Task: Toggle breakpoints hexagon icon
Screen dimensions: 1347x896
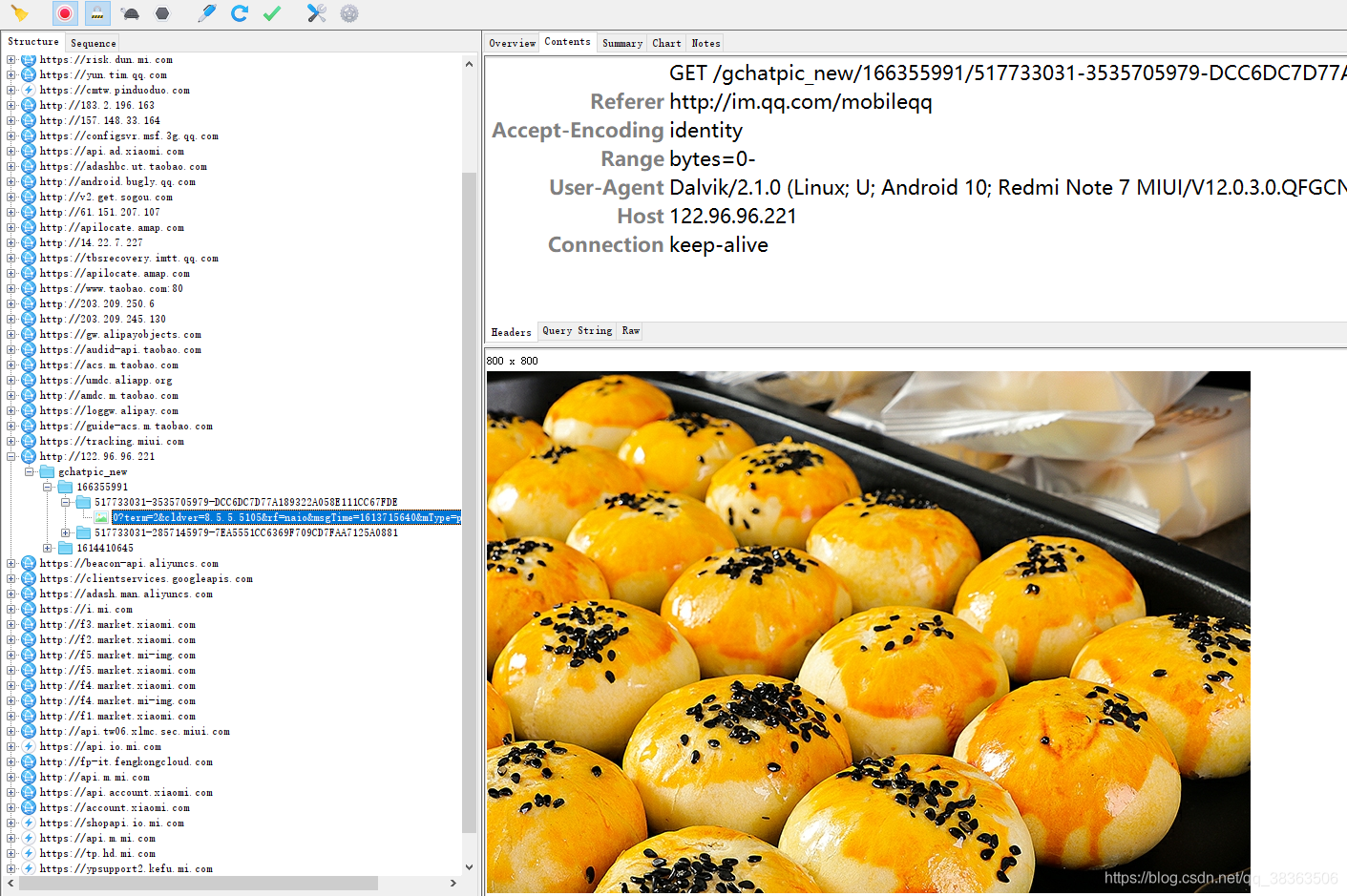Action: pos(162,13)
